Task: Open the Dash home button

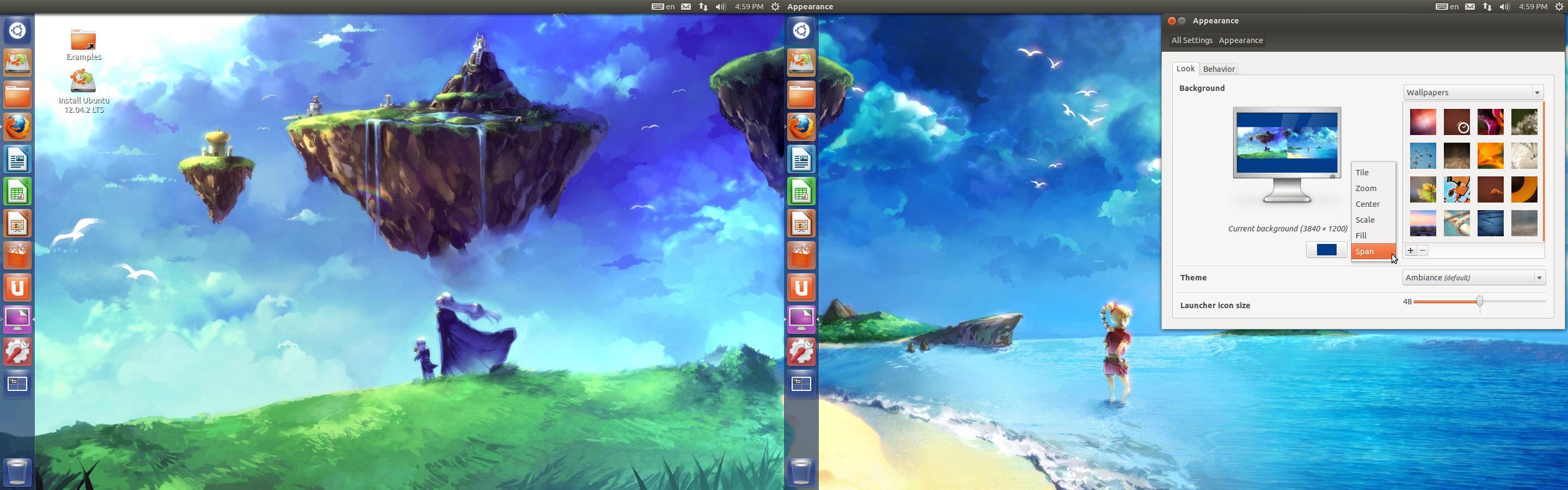Action: (17, 30)
